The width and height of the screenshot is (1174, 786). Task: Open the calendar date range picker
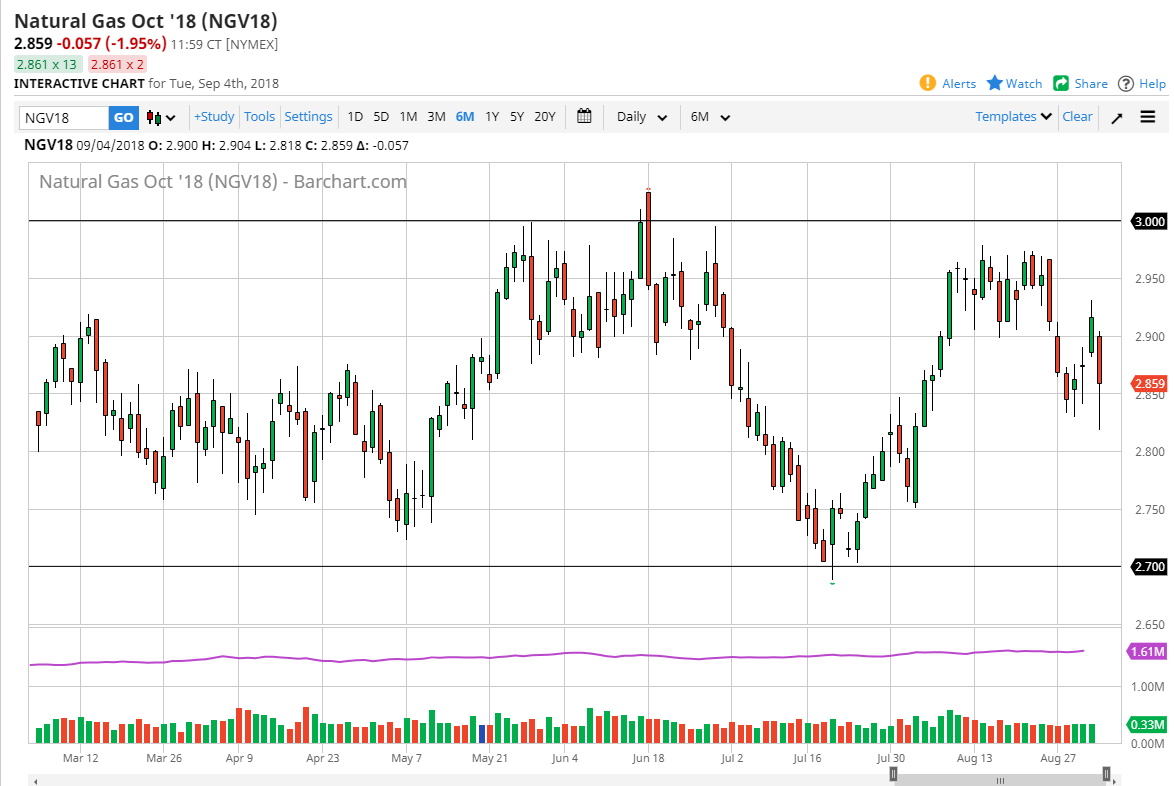pyautogui.click(x=584, y=116)
